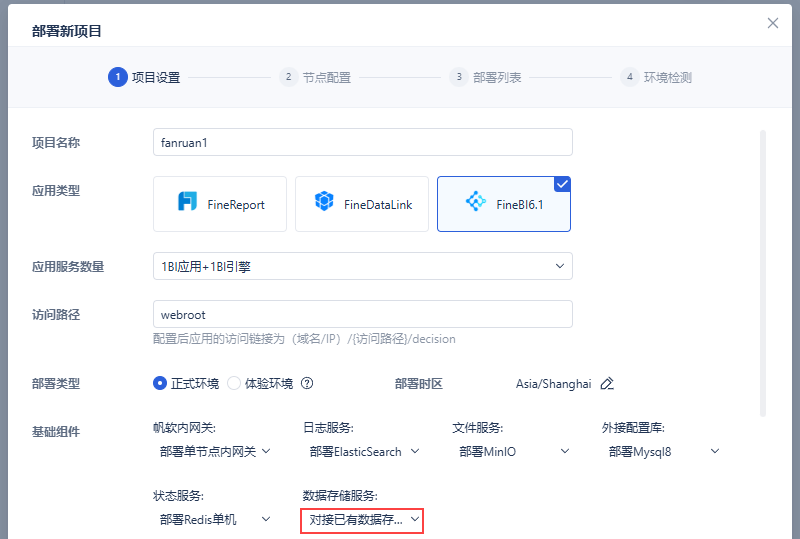
Task: Click the 项目名称 input field
Action: [363, 142]
